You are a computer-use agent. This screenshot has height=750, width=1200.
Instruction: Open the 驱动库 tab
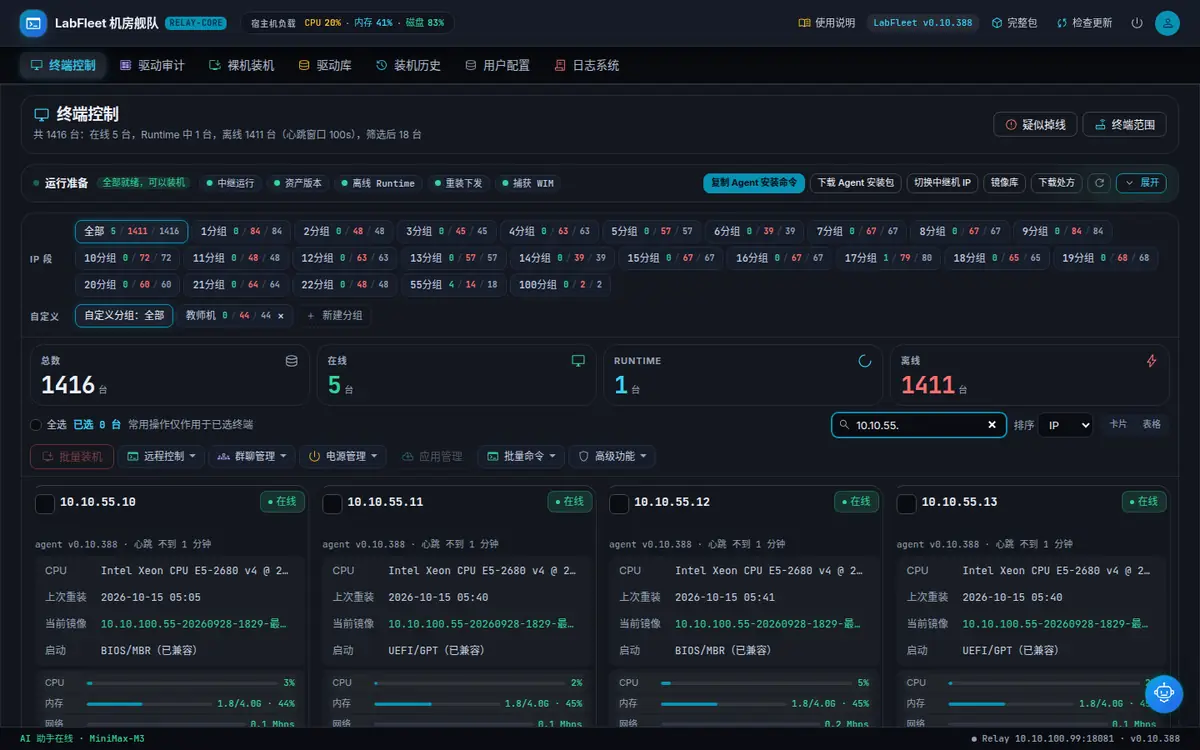[325, 66]
